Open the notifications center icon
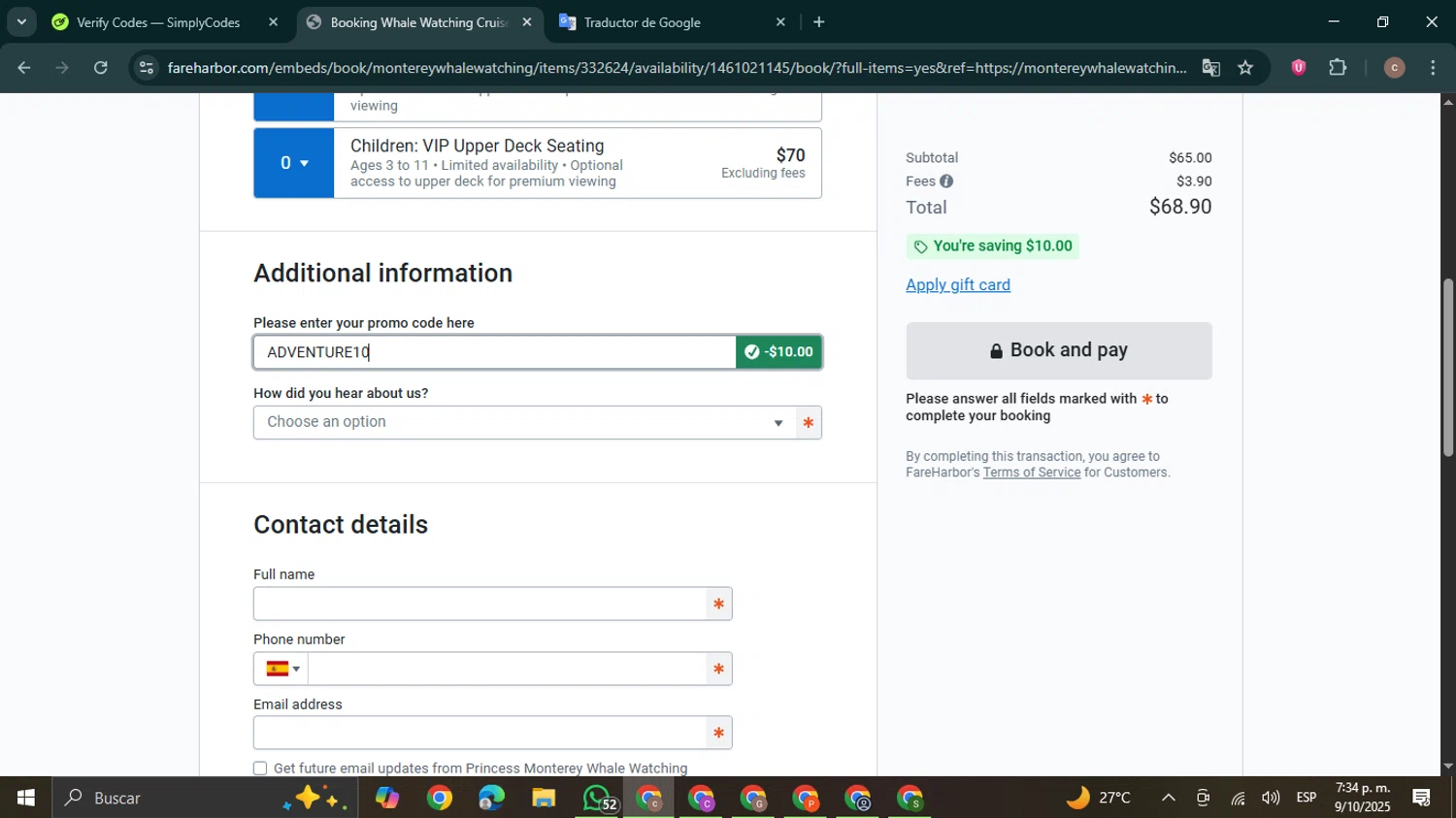1456x818 pixels. click(1422, 798)
